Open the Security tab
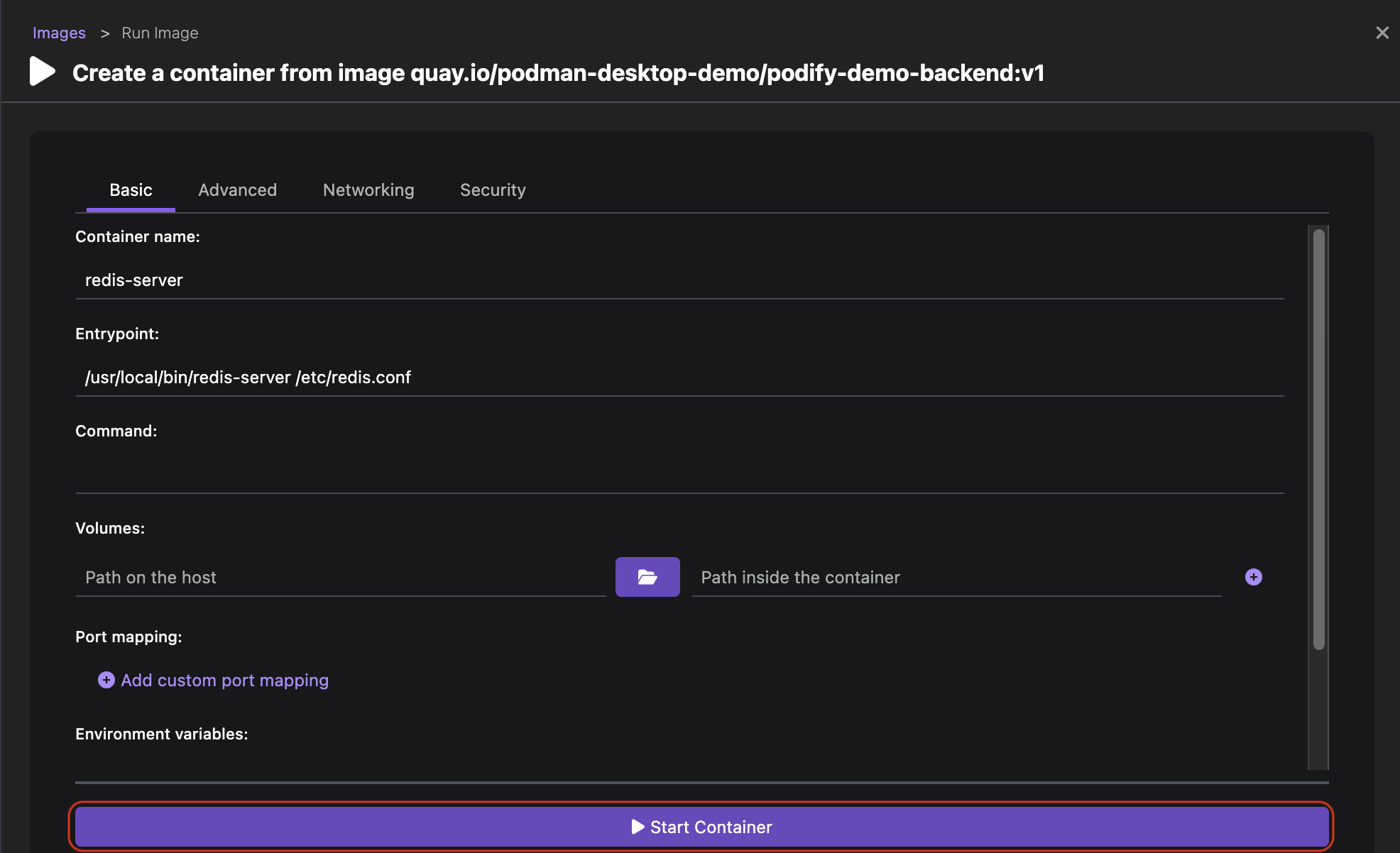The height and width of the screenshot is (853, 1400). coord(492,190)
